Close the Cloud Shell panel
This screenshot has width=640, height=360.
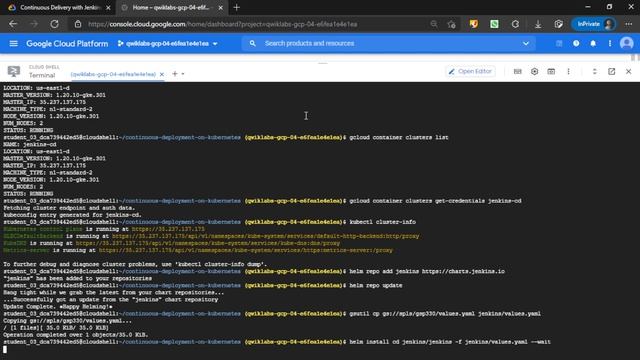coord(629,71)
